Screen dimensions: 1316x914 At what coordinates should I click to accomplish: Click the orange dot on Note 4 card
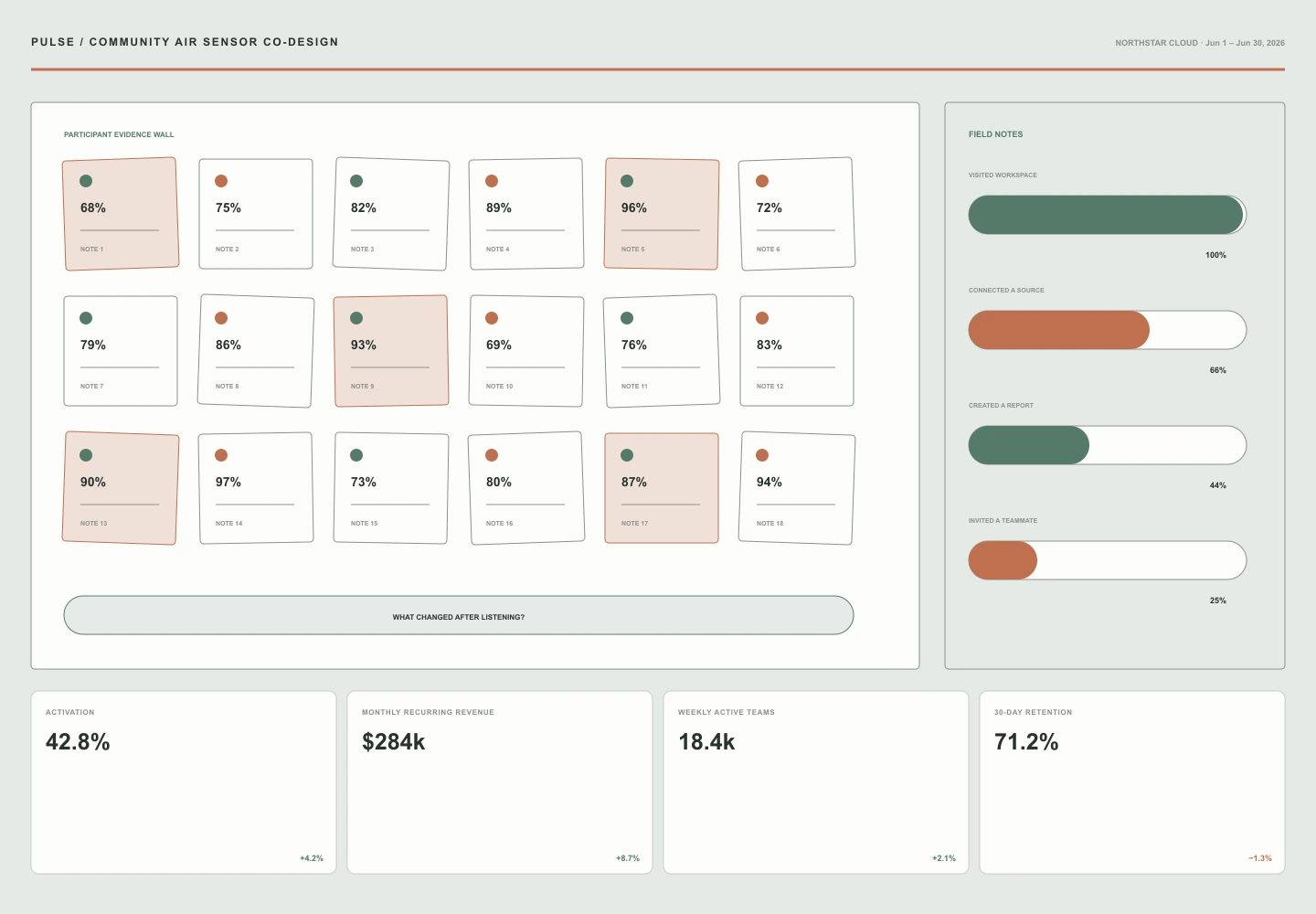coord(492,181)
